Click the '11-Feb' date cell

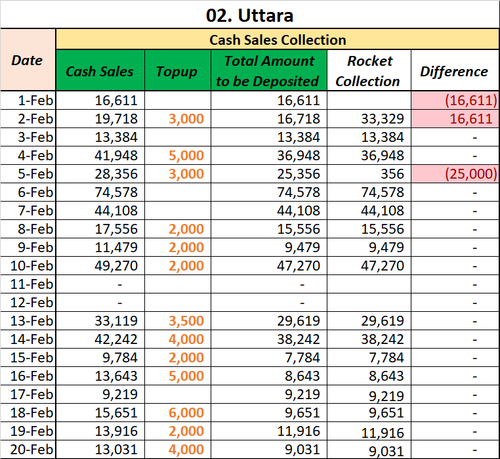click(x=28, y=284)
